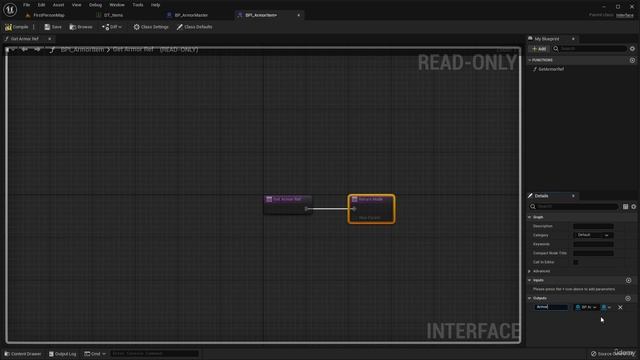The height and width of the screenshot is (360, 640).
Task: Add a new output parameter
Action: pos(628,298)
